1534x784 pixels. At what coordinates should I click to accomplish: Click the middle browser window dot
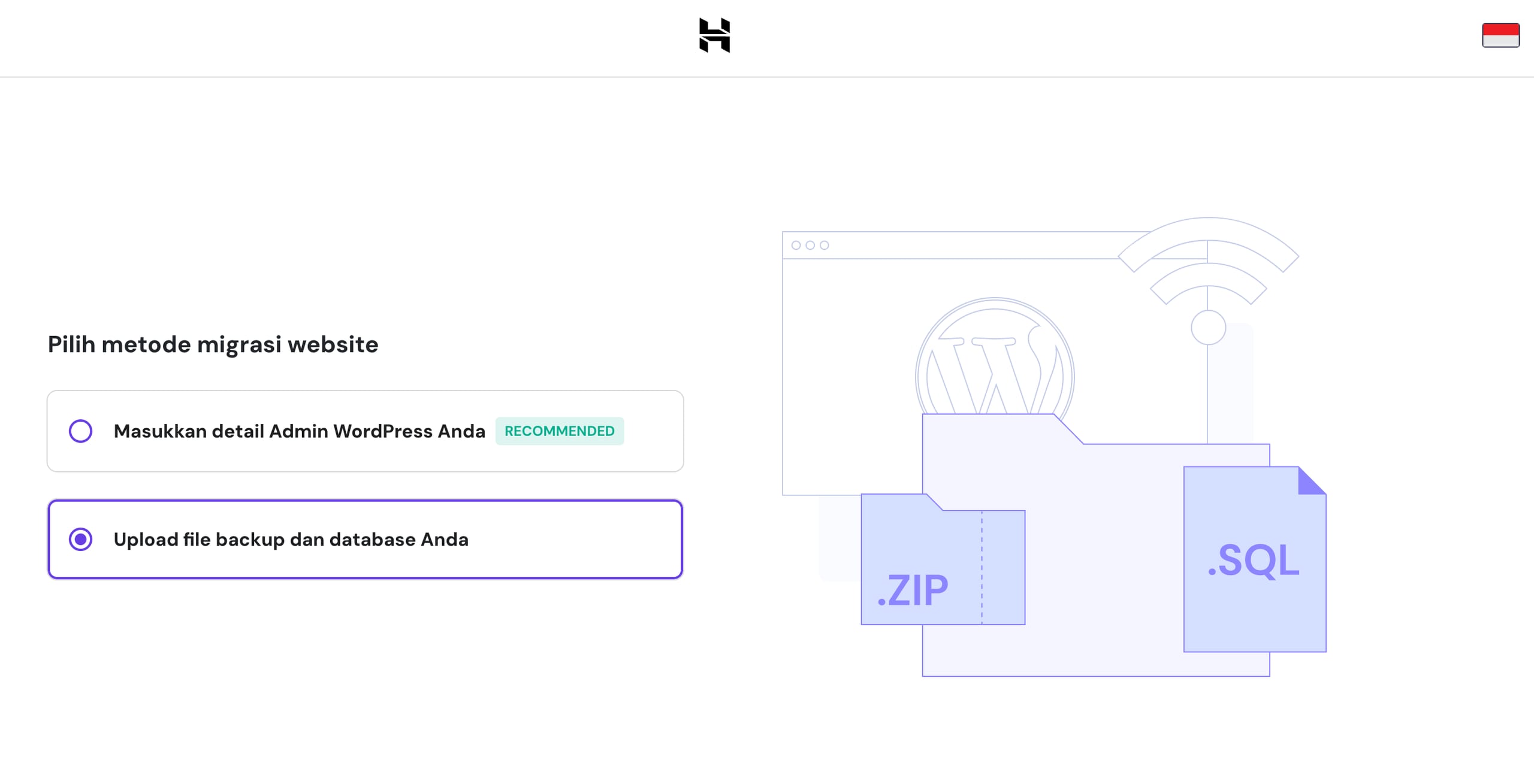pos(810,245)
